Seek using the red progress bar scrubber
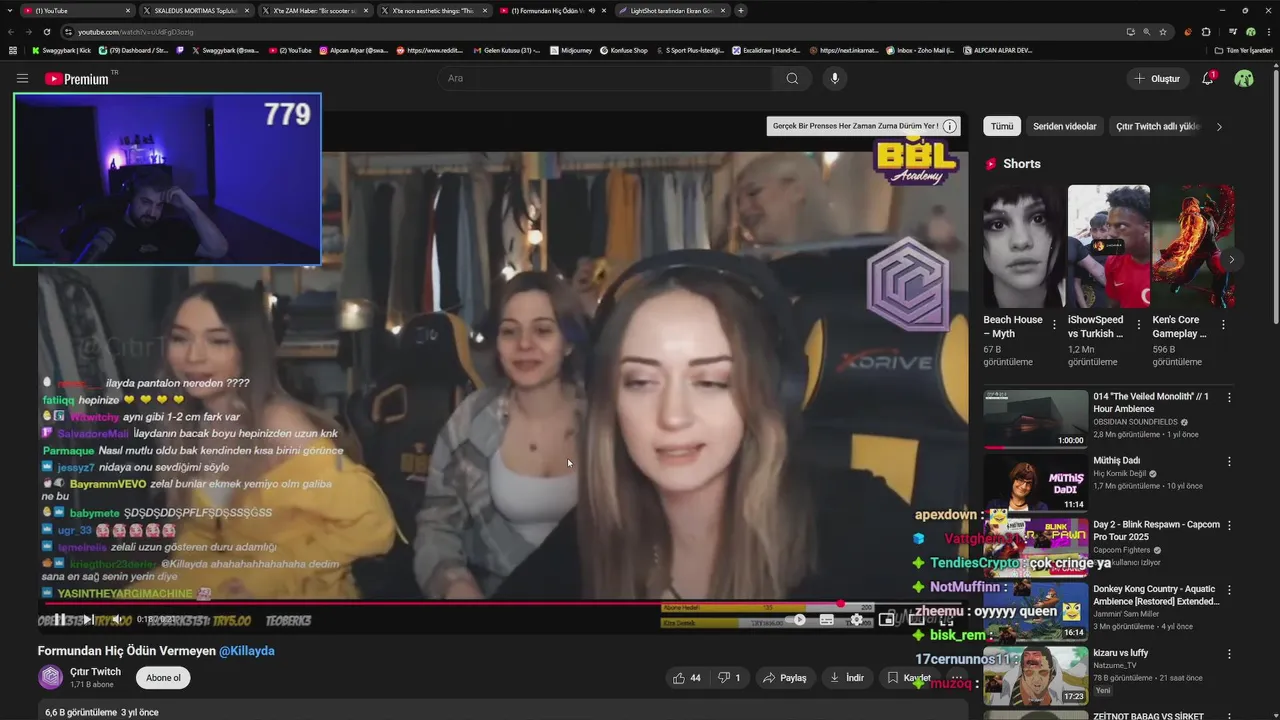This screenshot has height=720, width=1280. tap(840, 603)
